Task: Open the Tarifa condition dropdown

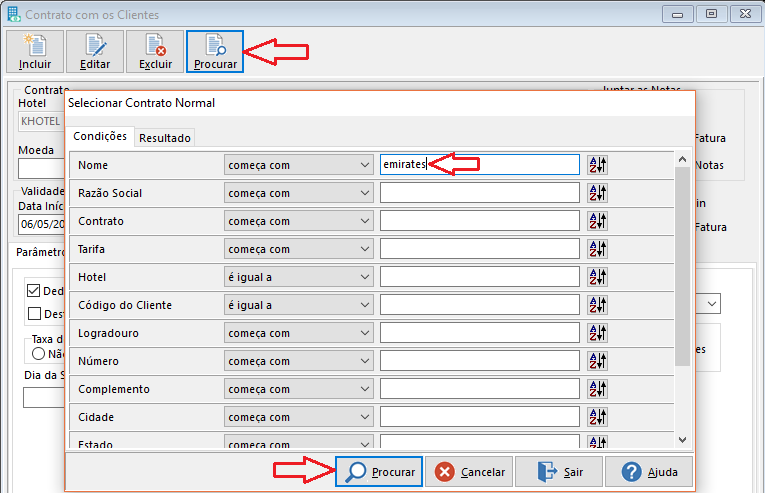Action: click(299, 249)
